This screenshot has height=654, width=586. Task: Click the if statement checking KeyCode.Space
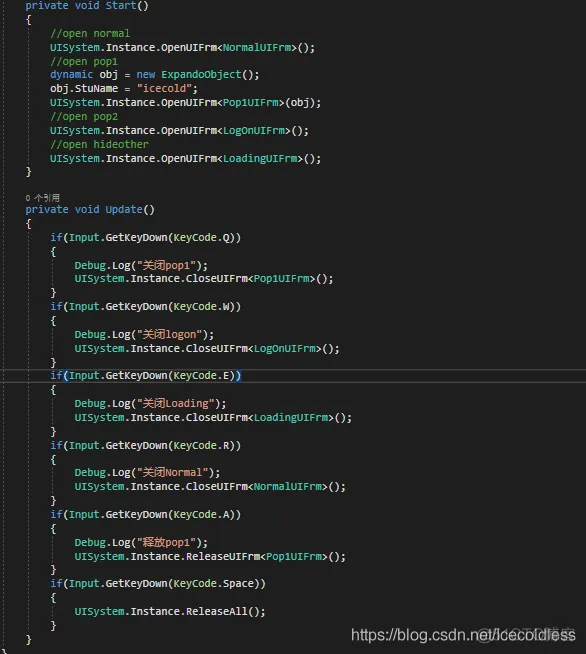pyautogui.click(x=158, y=584)
